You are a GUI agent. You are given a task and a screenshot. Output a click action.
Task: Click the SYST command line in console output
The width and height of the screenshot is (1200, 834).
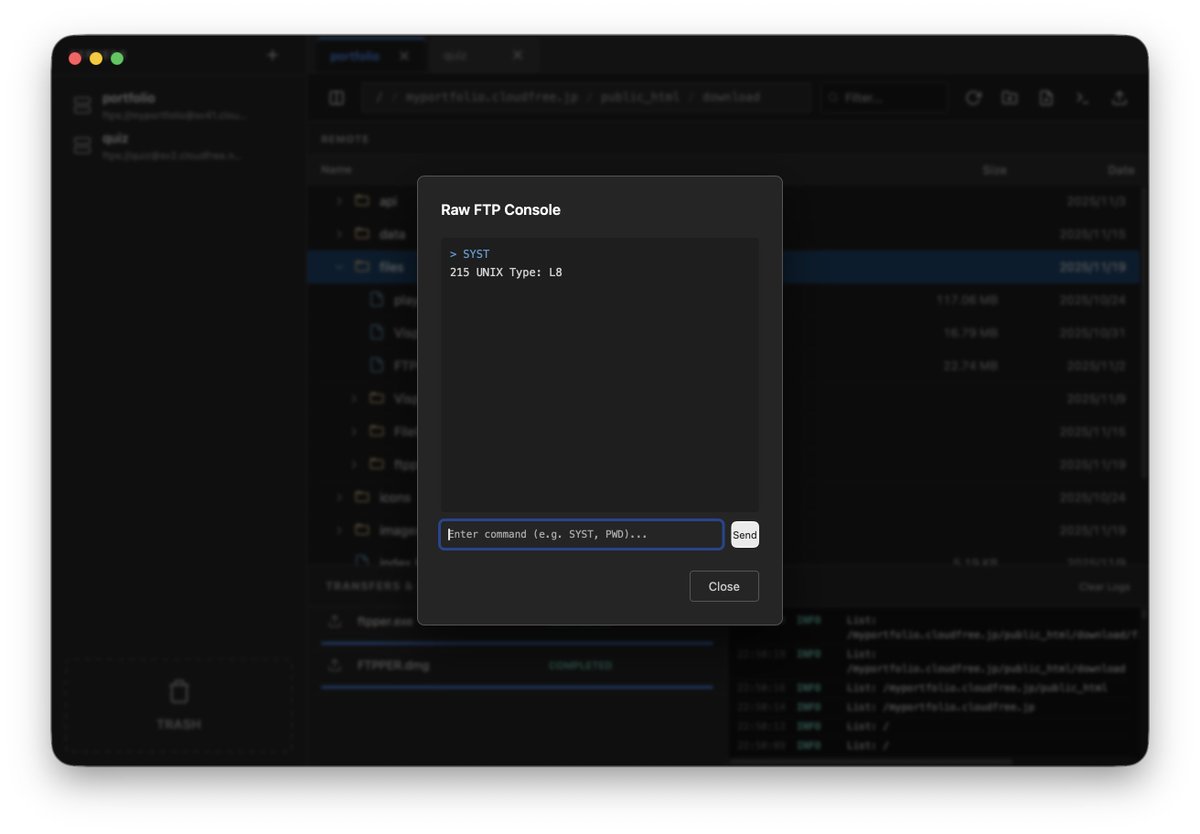click(x=470, y=254)
